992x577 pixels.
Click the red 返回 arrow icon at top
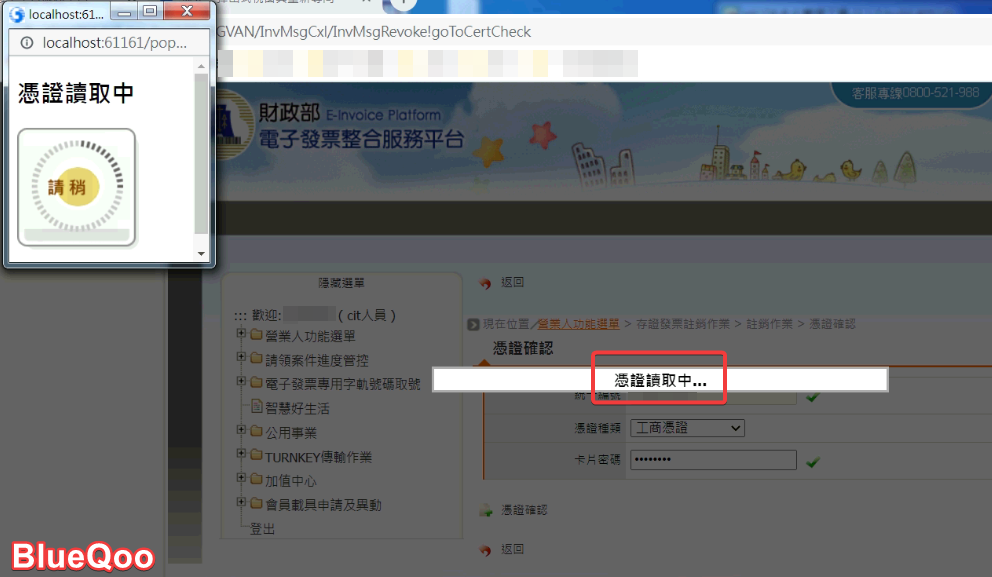coord(485,284)
